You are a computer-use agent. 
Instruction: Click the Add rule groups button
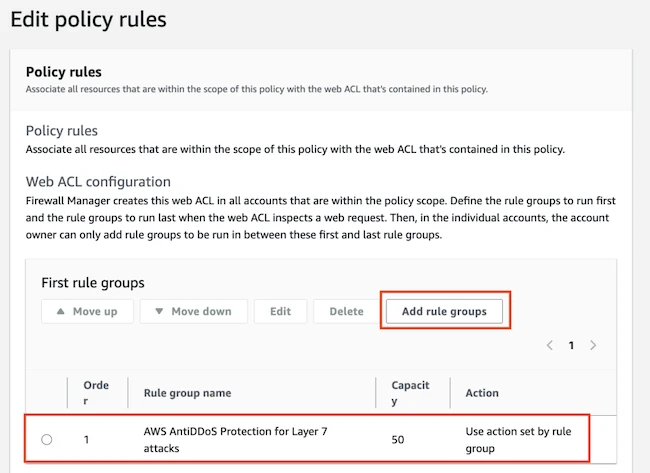click(x=444, y=311)
